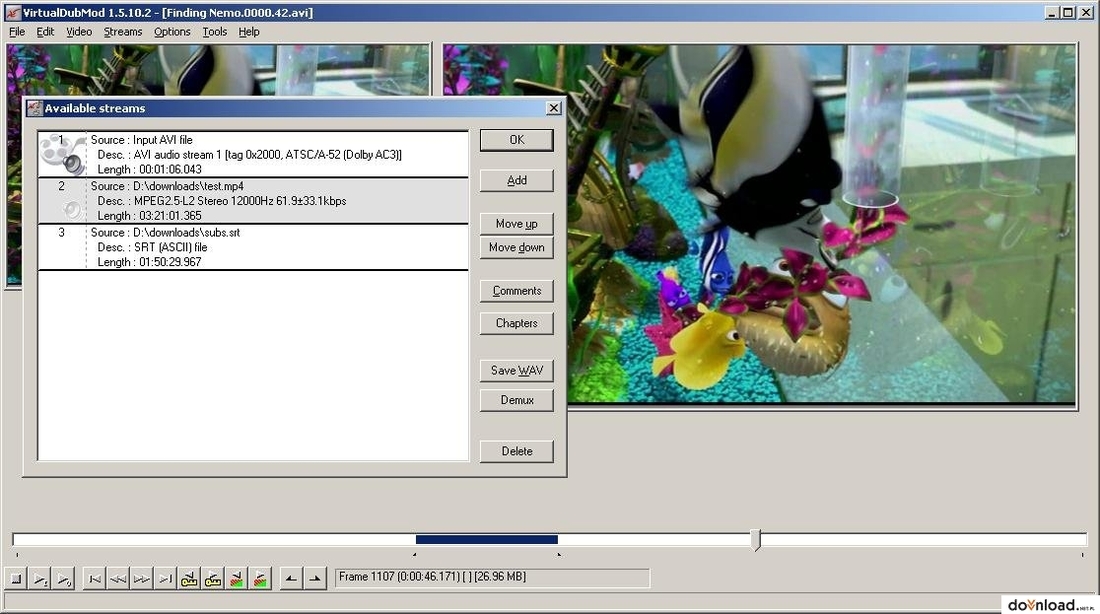Click the input video preview pane
Viewport: 1100px width, 614px height.
click(x=218, y=69)
